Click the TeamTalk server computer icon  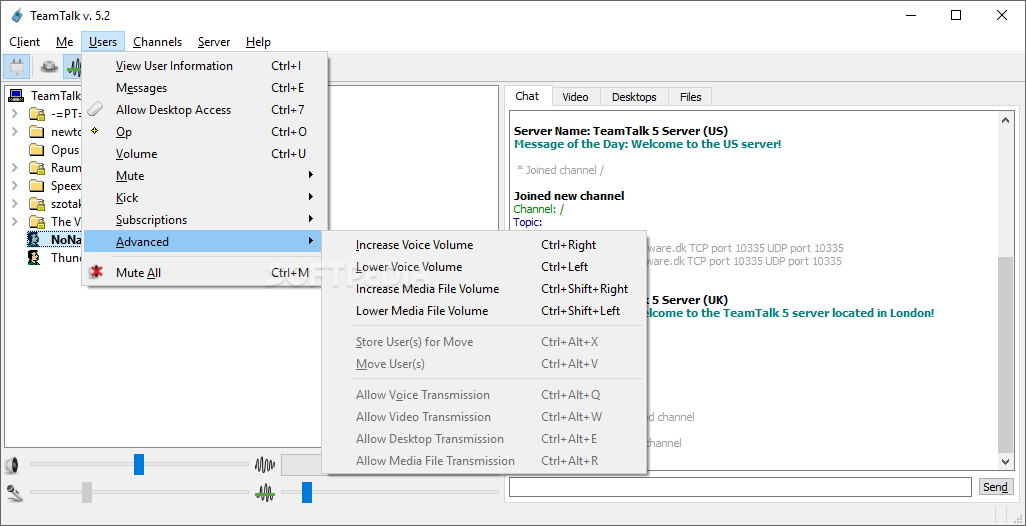[16, 96]
